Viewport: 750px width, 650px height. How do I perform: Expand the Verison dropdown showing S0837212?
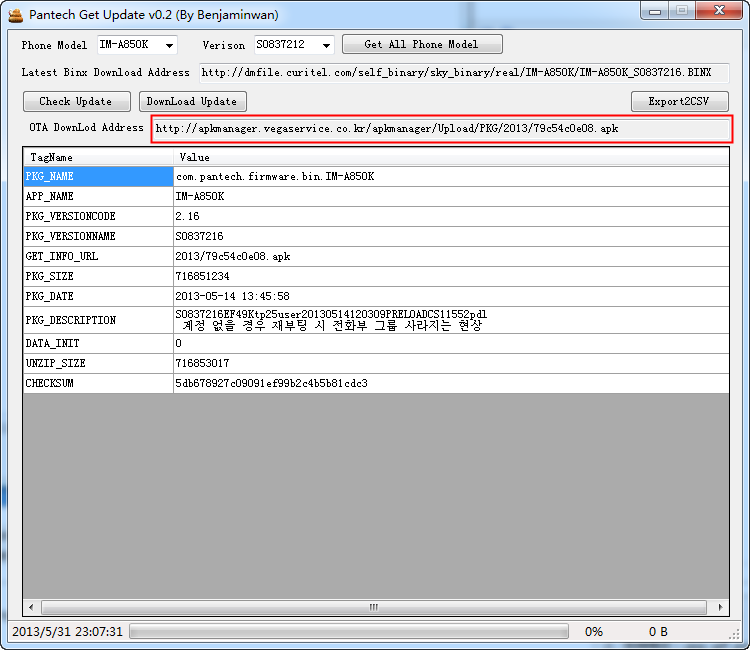pos(294,45)
